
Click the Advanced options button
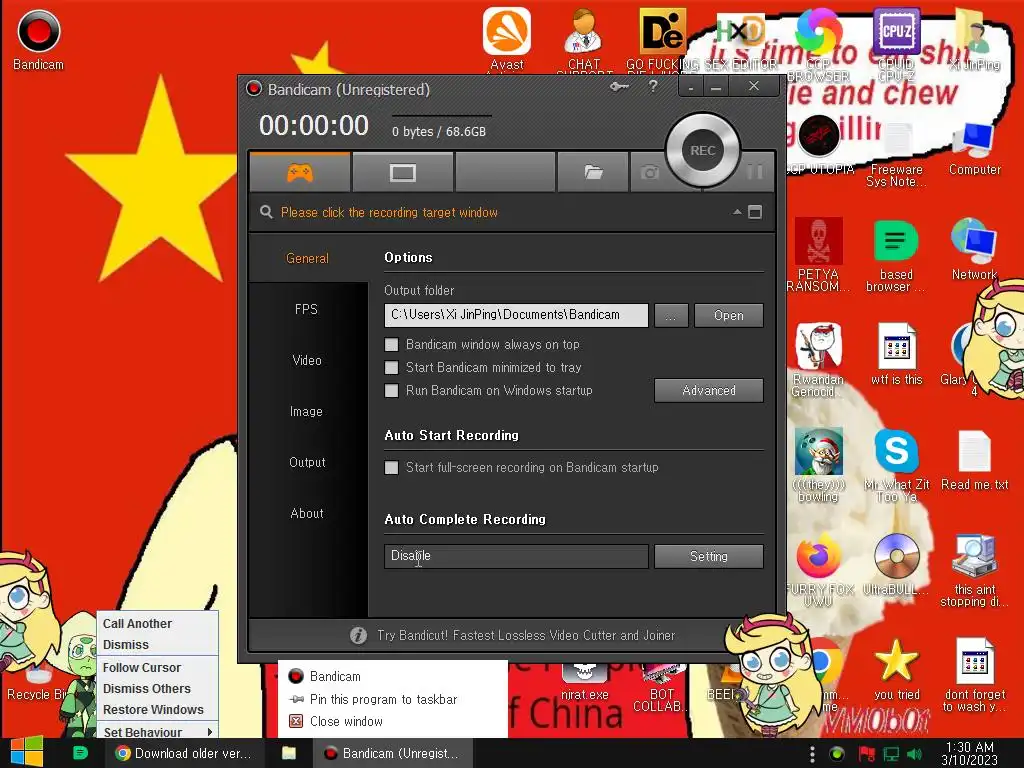pos(709,391)
